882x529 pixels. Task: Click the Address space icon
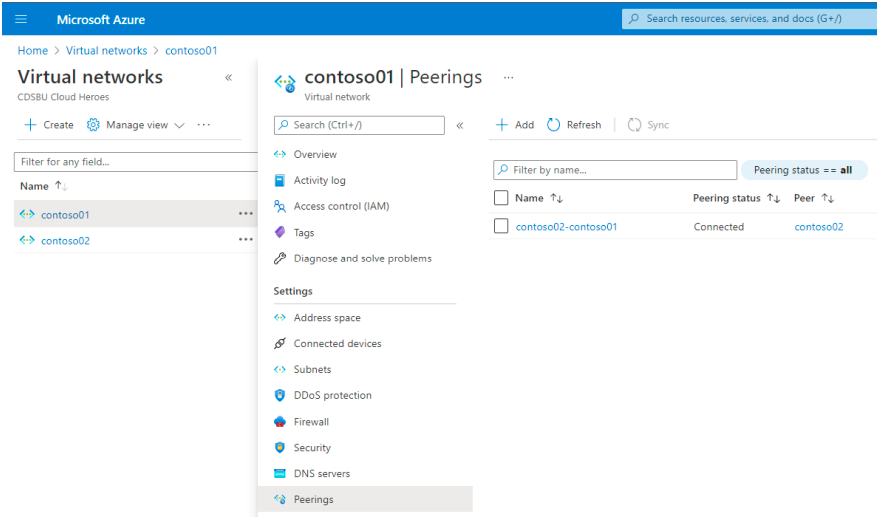[x=280, y=317]
